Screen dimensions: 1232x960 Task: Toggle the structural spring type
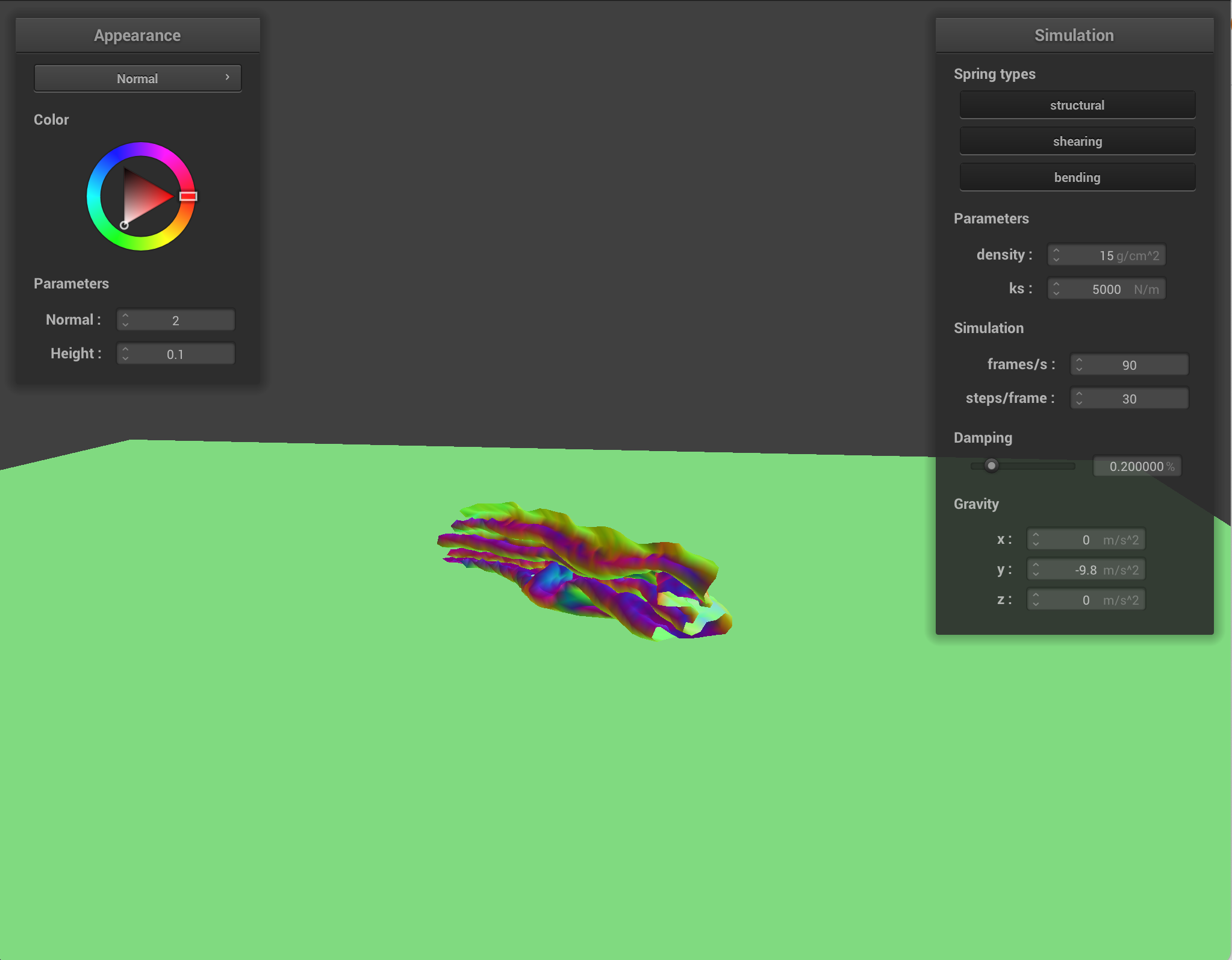coord(1077,105)
